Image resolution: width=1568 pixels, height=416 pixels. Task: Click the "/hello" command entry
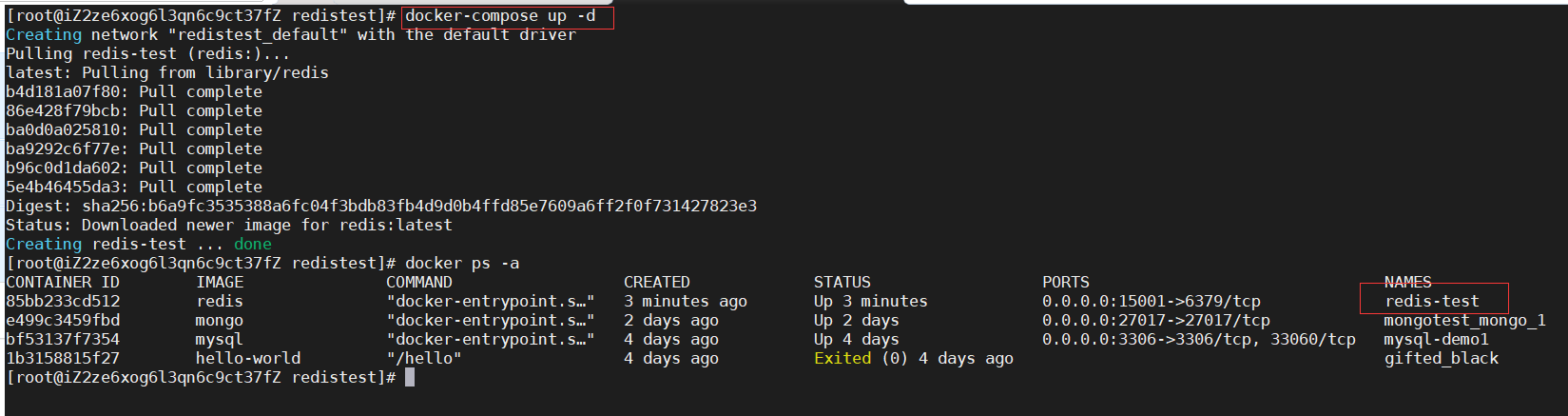[x=424, y=358]
